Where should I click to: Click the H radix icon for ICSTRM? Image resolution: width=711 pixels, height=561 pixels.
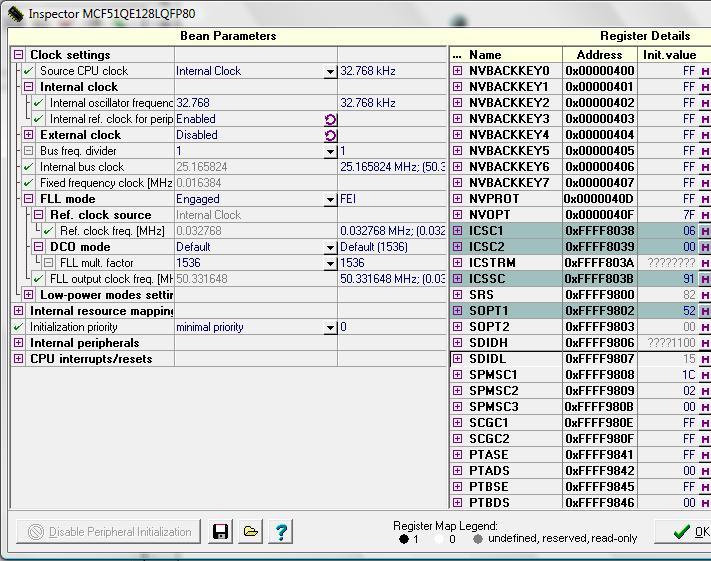point(705,263)
